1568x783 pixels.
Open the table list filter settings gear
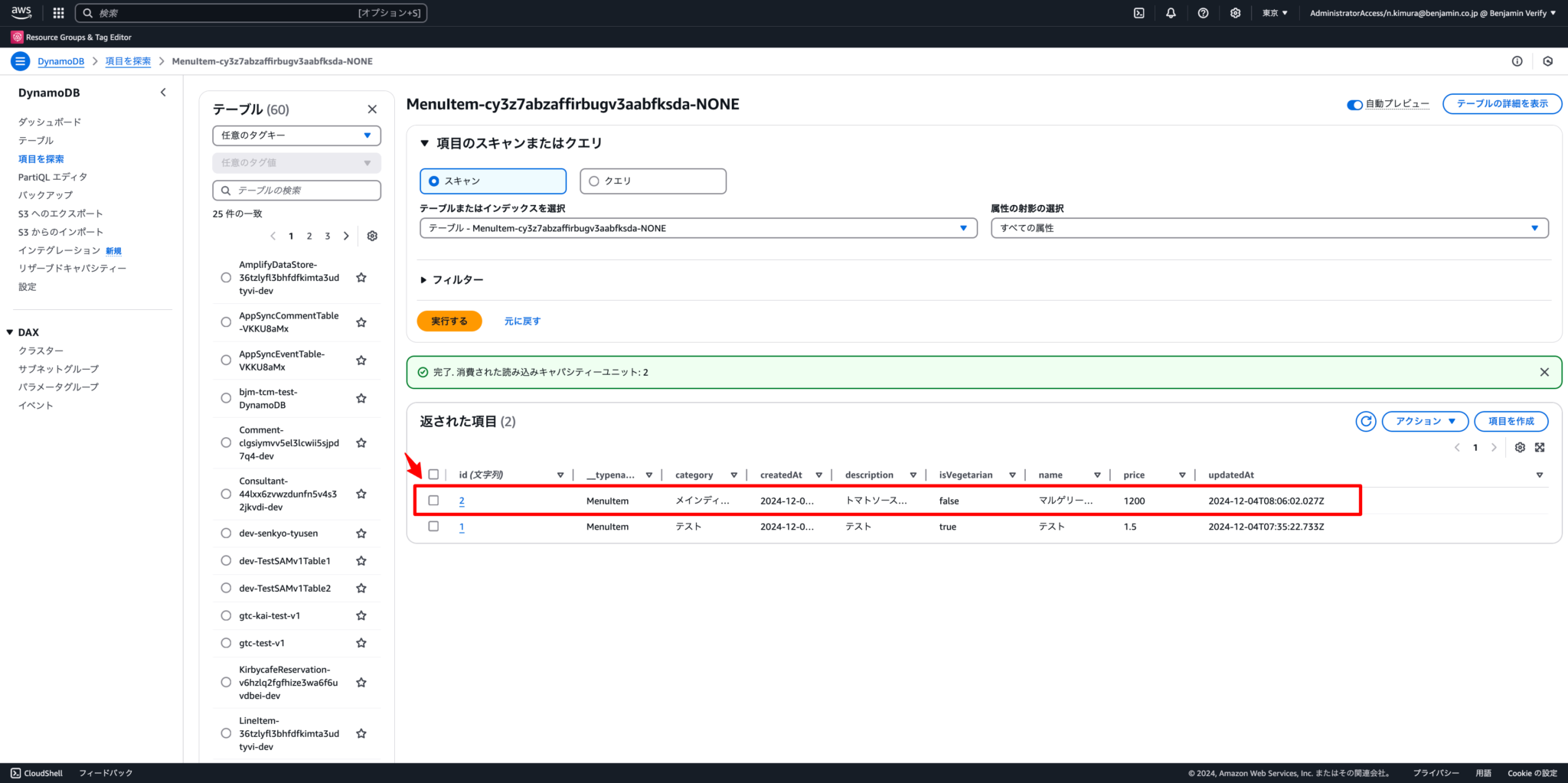[x=372, y=236]
